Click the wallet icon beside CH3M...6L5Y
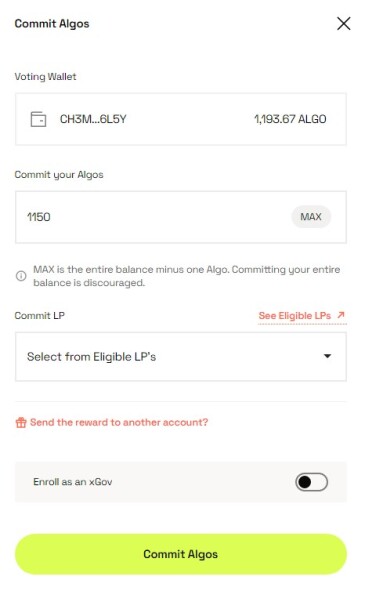This screenshot has width=365, height=591. (38, 119)
